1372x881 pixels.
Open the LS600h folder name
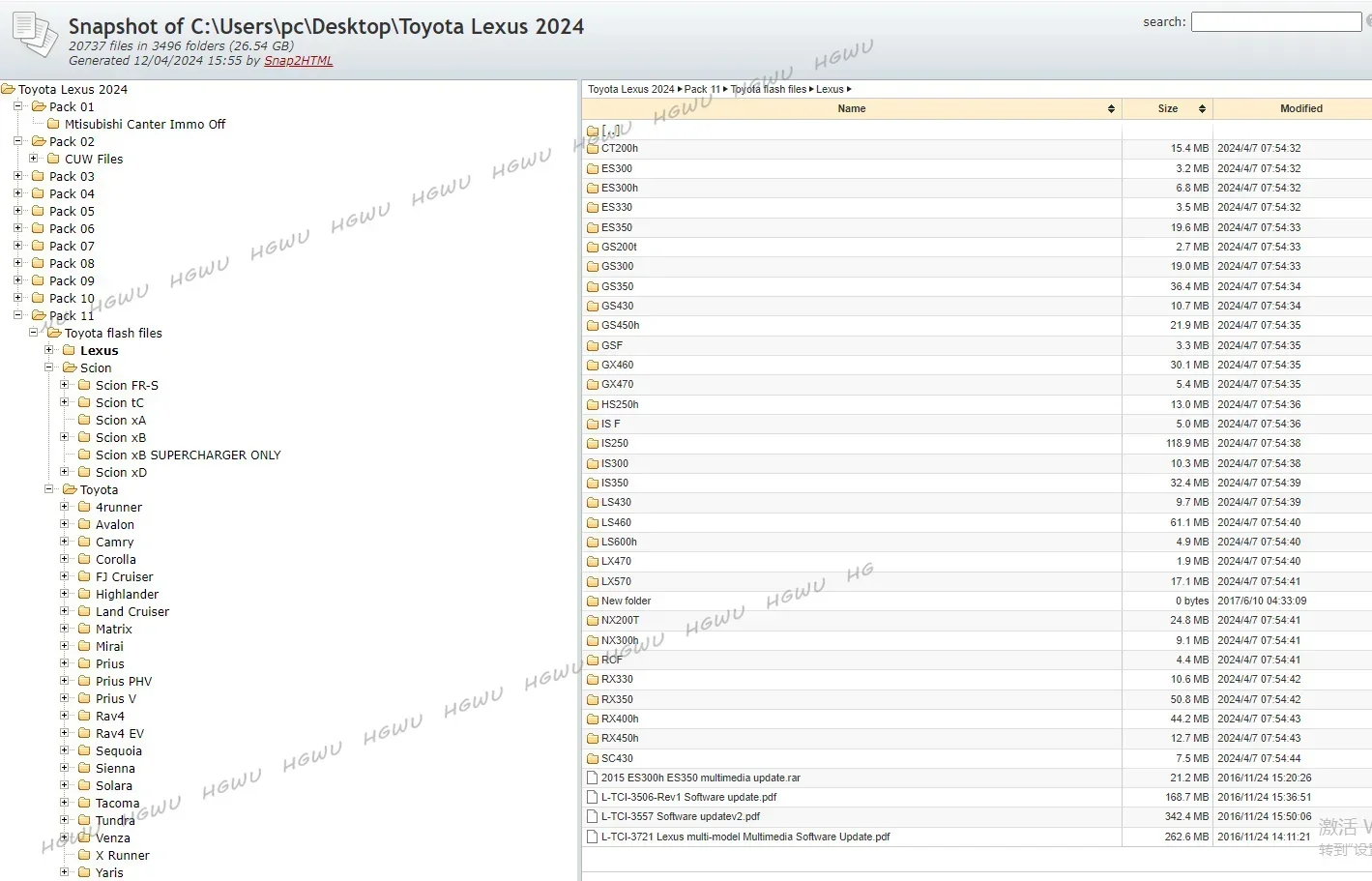619,542
